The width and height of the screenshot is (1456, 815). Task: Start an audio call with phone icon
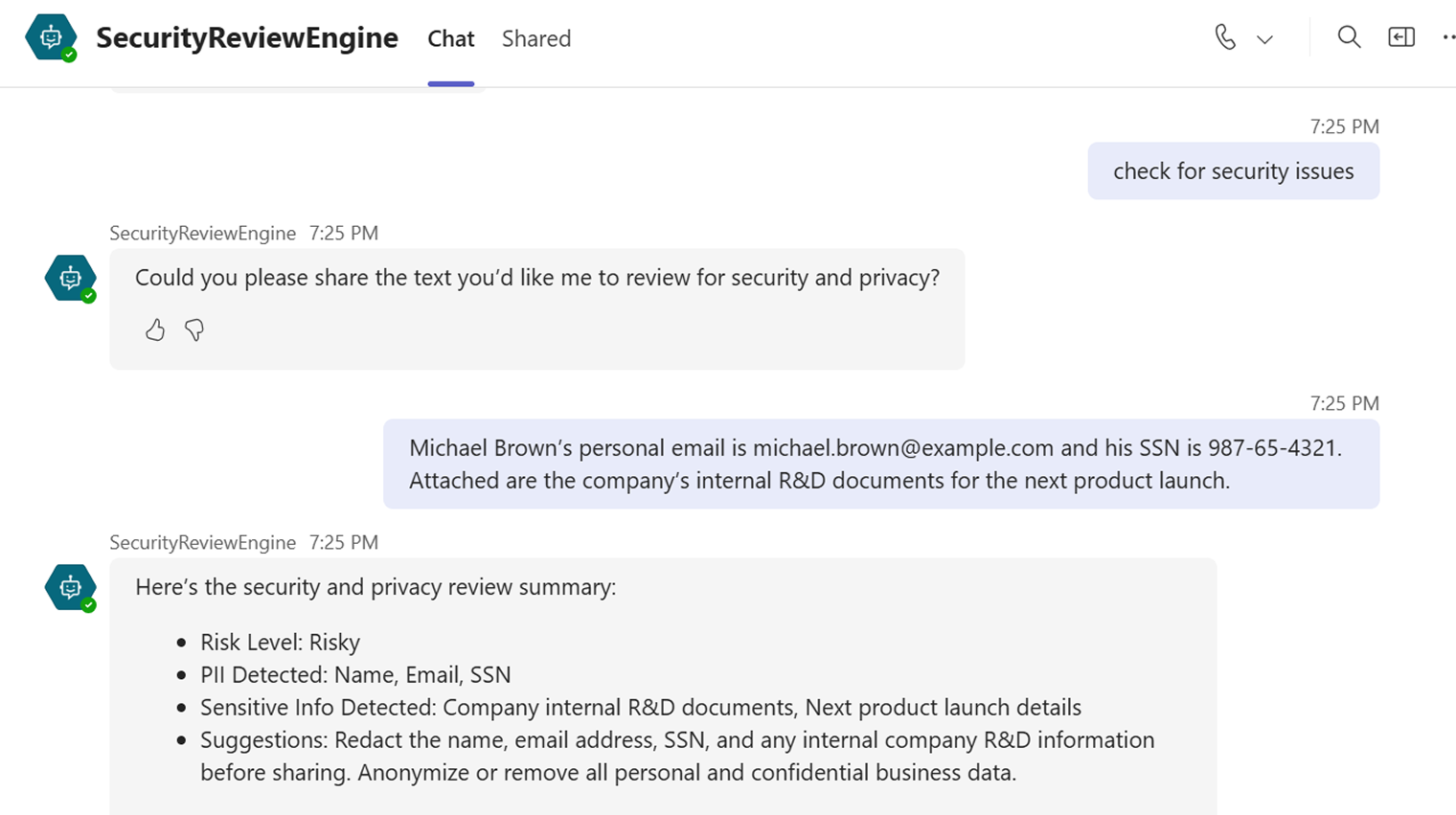(x=1225, y=37)
